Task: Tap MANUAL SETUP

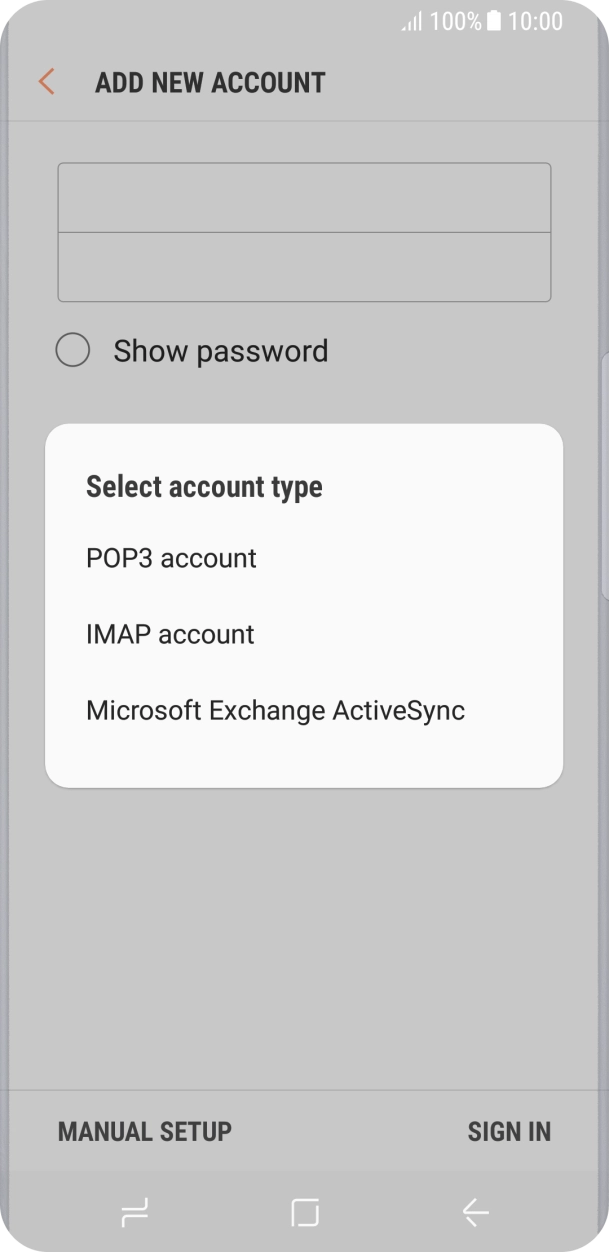Action: point(144,1131)
